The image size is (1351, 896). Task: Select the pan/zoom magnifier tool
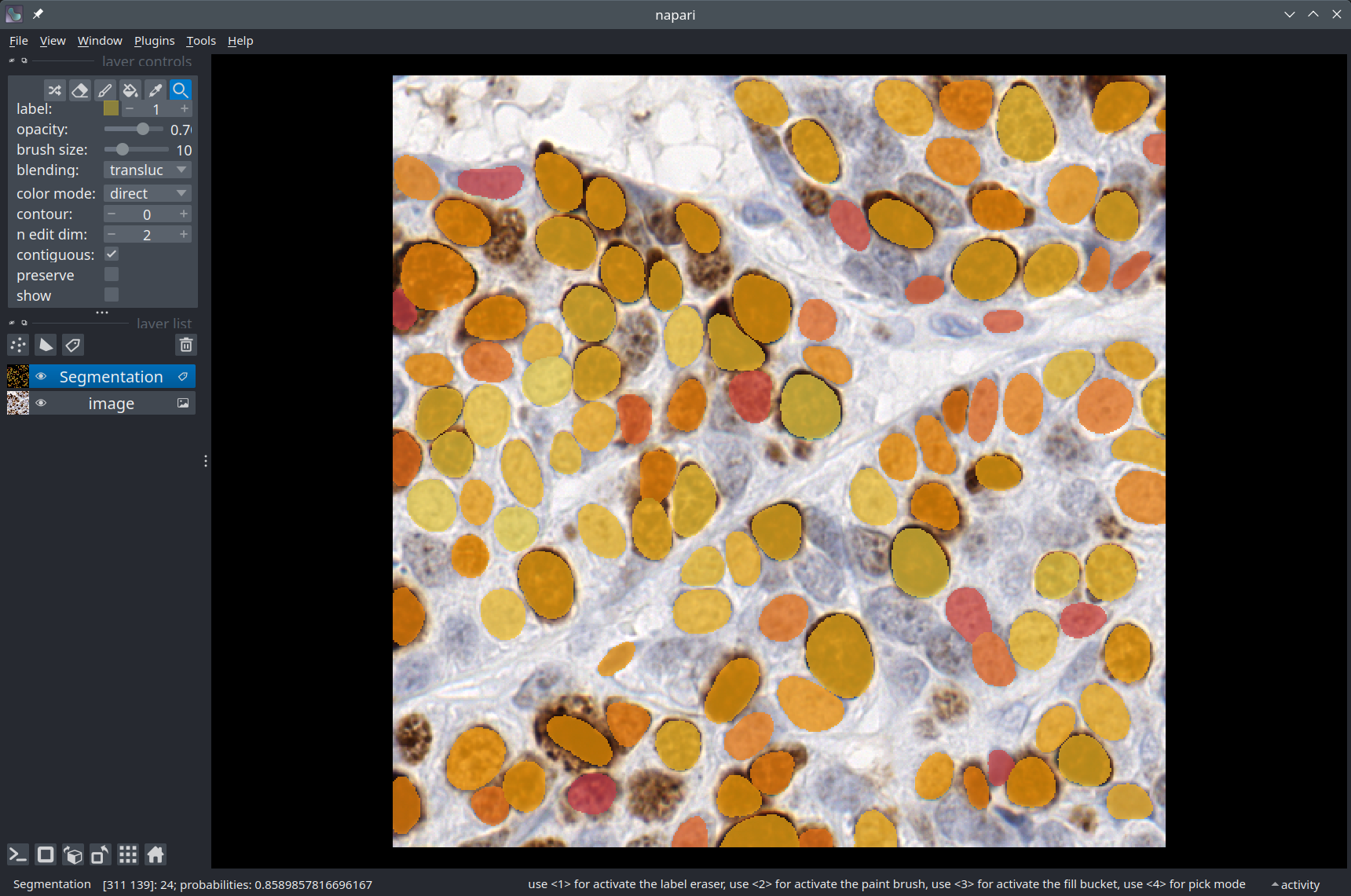(x=180, y=90)
